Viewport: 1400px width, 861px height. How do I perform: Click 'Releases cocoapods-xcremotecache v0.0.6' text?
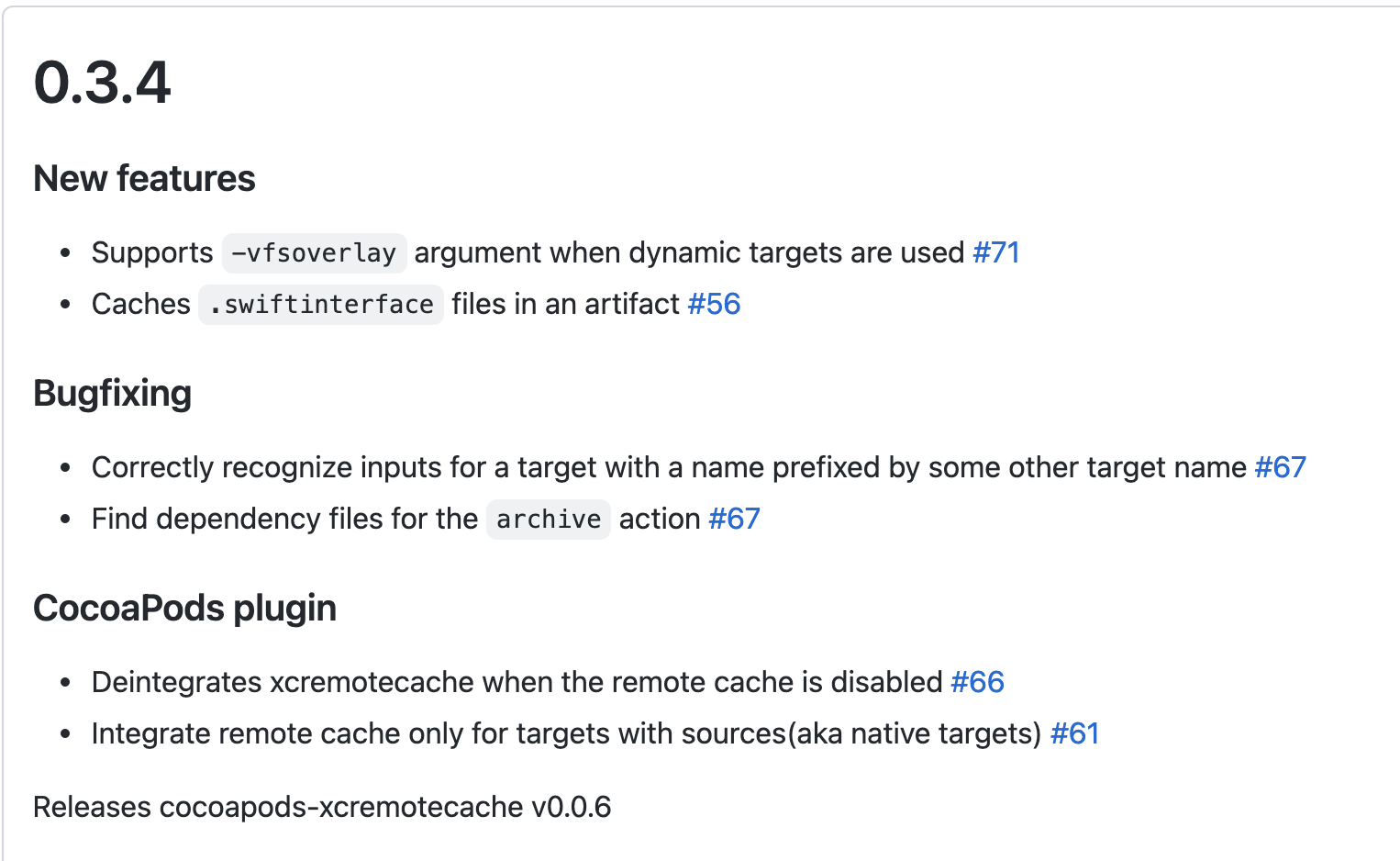pyautogui.click(x=322, y=807)
